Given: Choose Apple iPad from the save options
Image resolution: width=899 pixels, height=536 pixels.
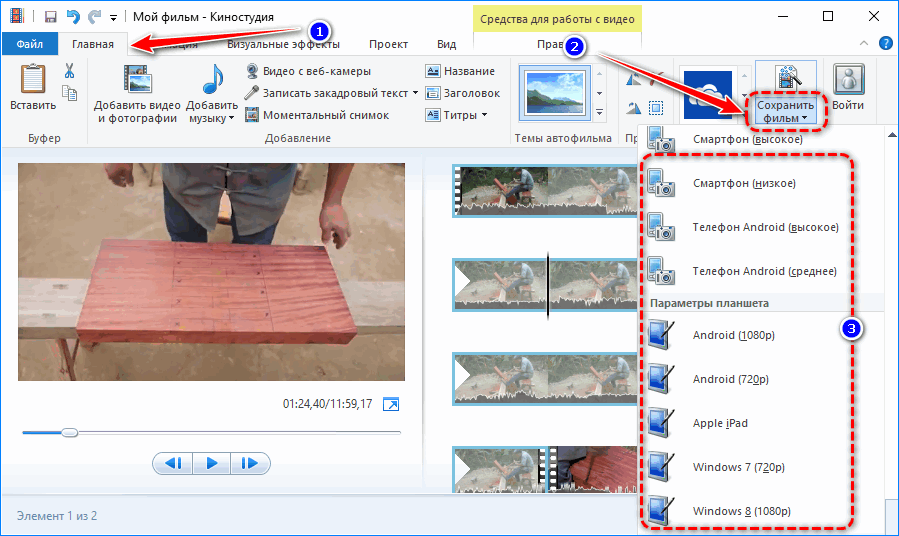Looking at the screenshot, I should click(720, 423).
